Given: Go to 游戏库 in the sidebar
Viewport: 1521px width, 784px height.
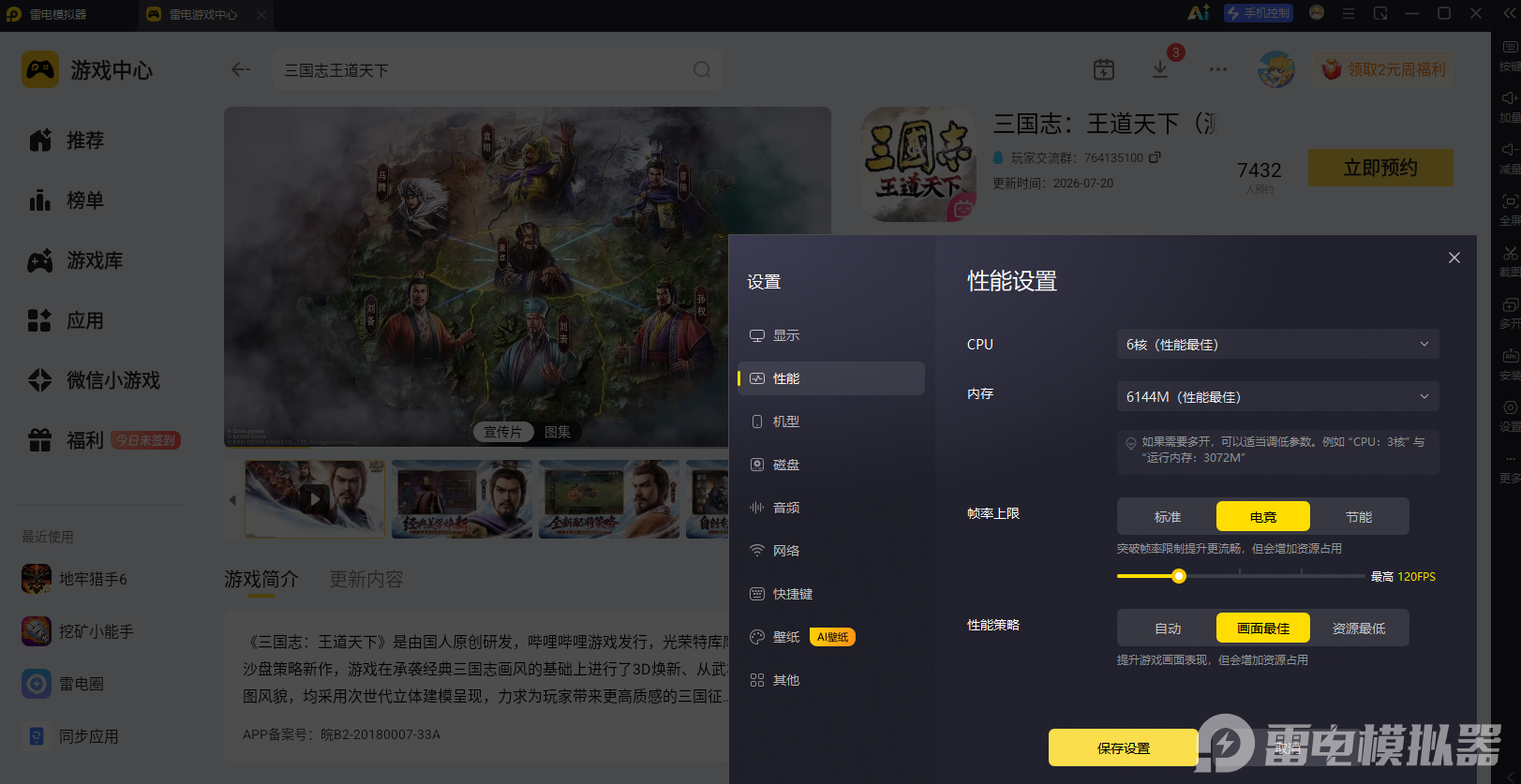Looking at the screenshot, I should pyautogui.click(x=75, y=260).
